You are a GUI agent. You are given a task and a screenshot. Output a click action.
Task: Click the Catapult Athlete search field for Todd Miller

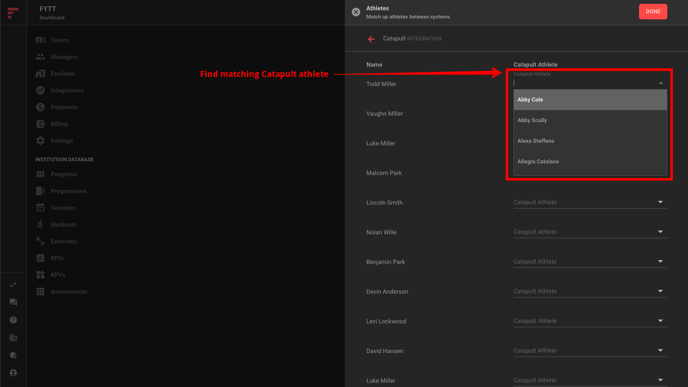coord(584,83)
